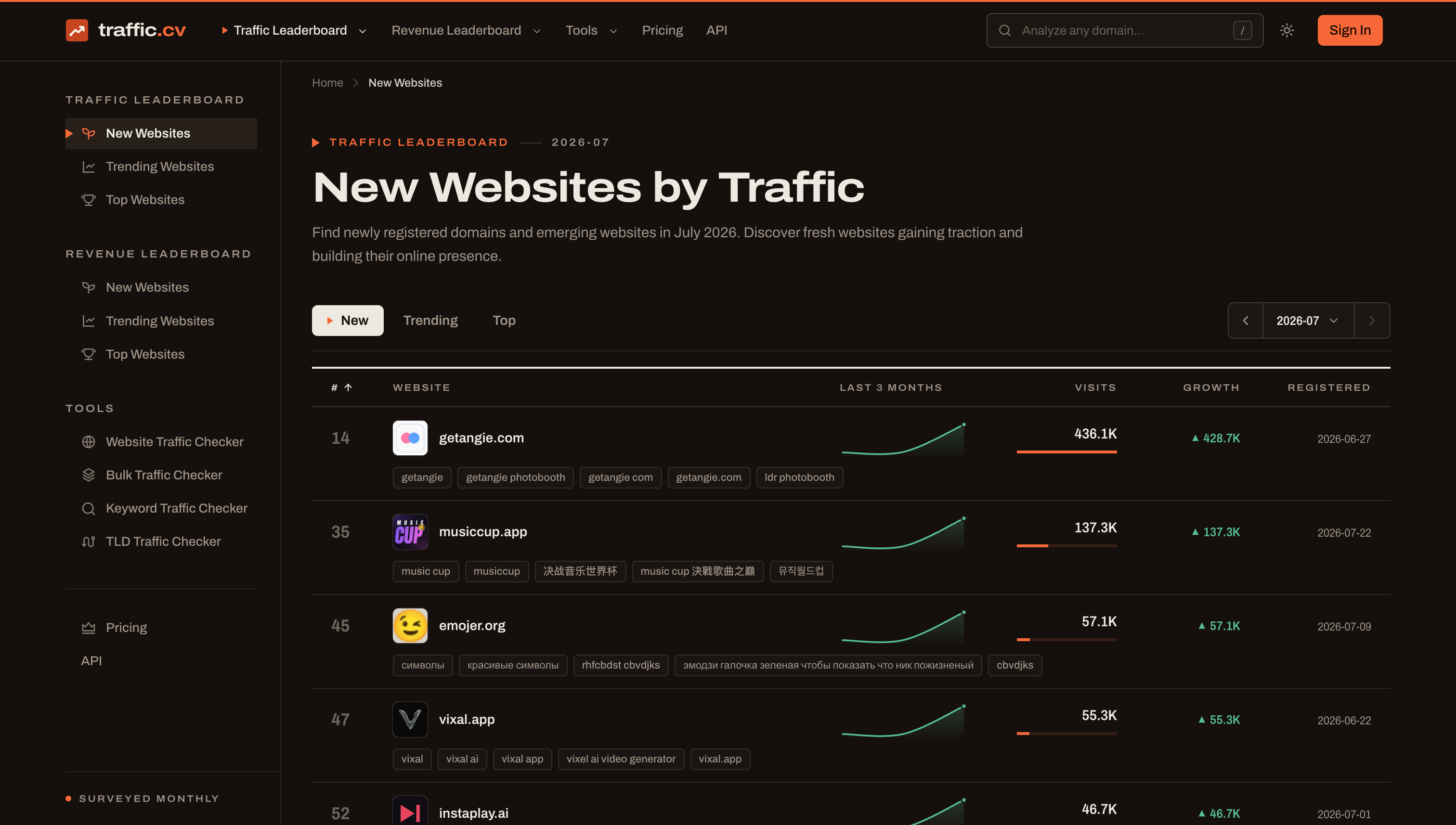Viewport: 1456px width, 825px height.
Task: Click the 'vixal ai' keyword tag
Action: [462, 759]
